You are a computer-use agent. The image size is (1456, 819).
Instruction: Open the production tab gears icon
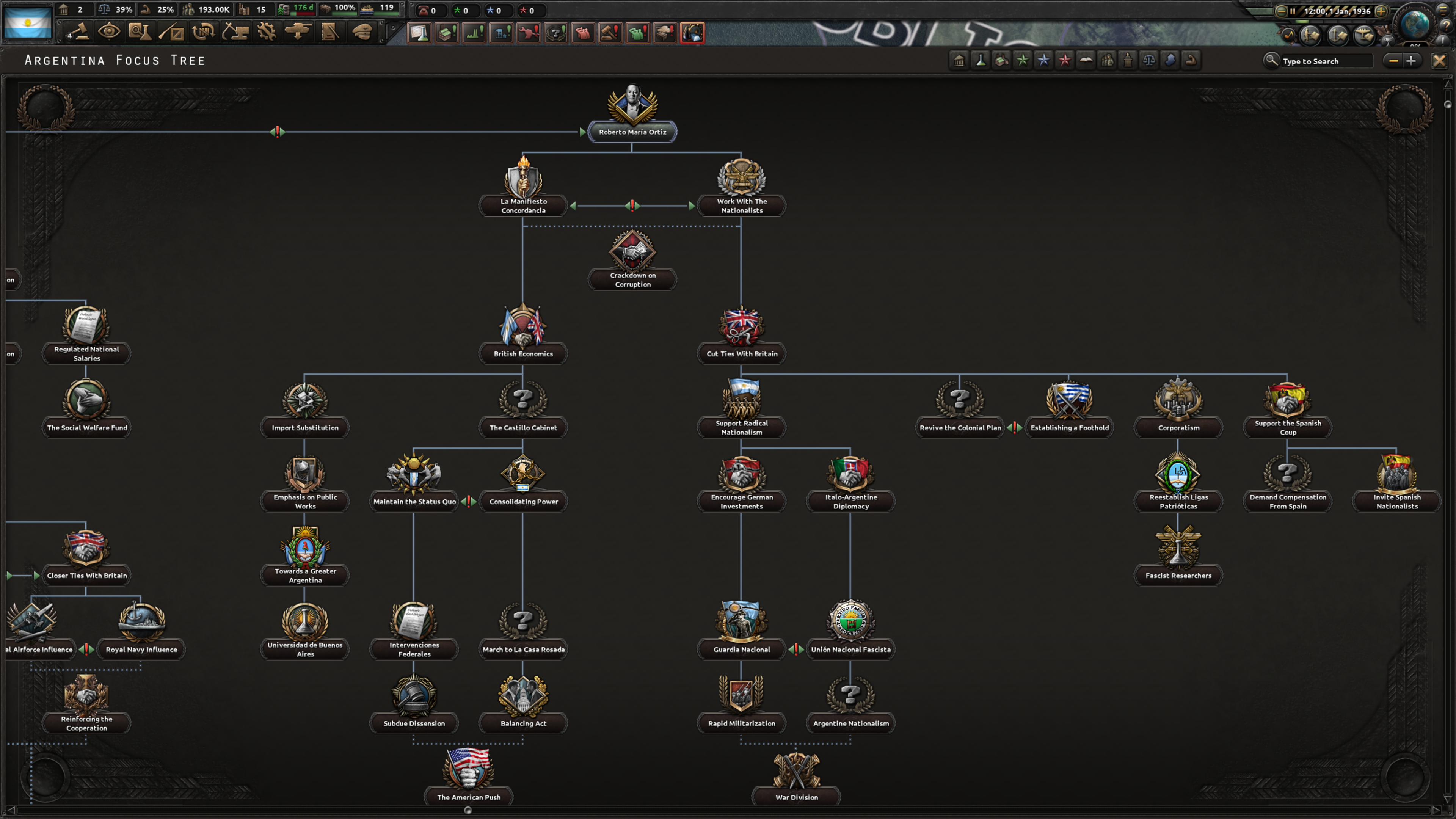[x=267, y=32]
